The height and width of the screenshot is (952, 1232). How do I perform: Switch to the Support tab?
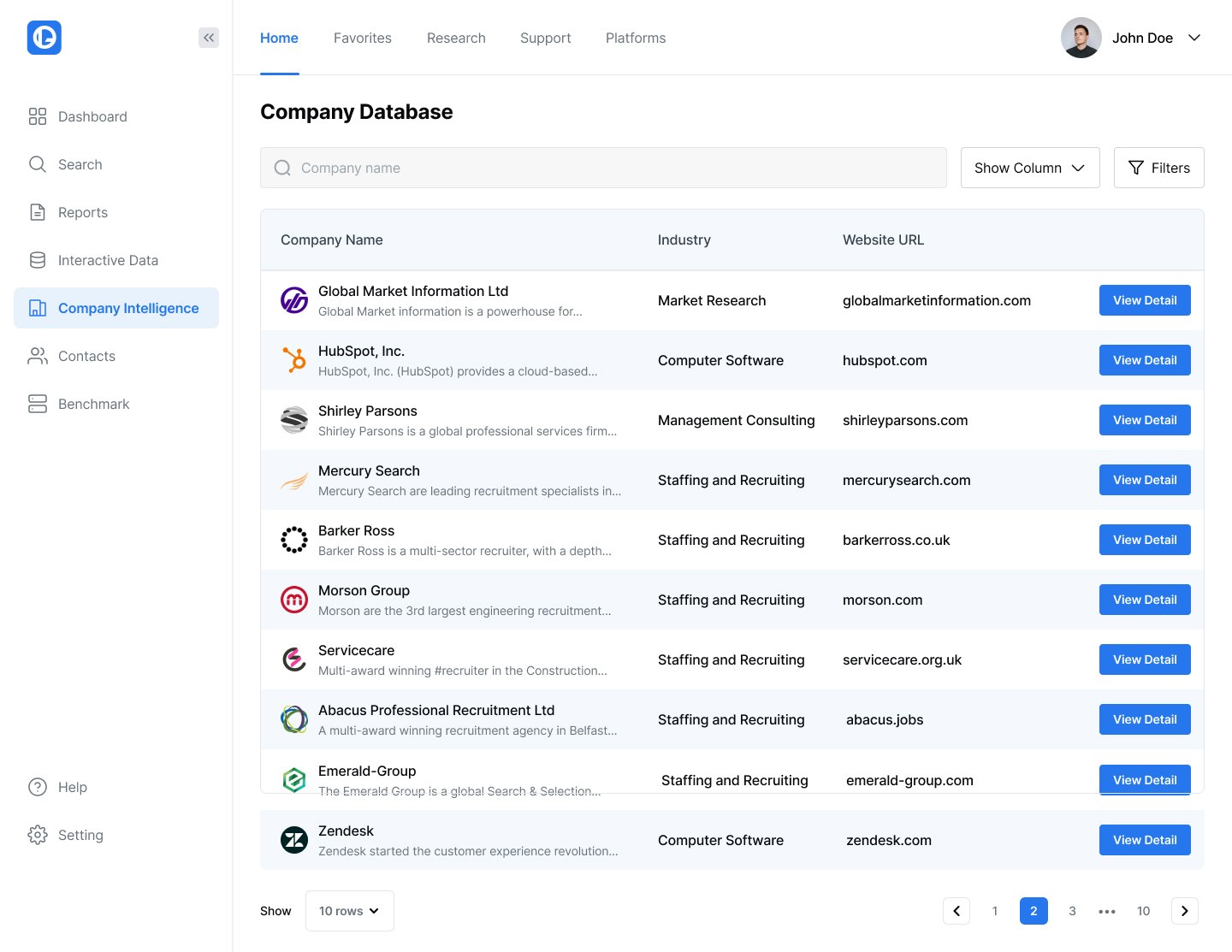click(x=546, y=38)
